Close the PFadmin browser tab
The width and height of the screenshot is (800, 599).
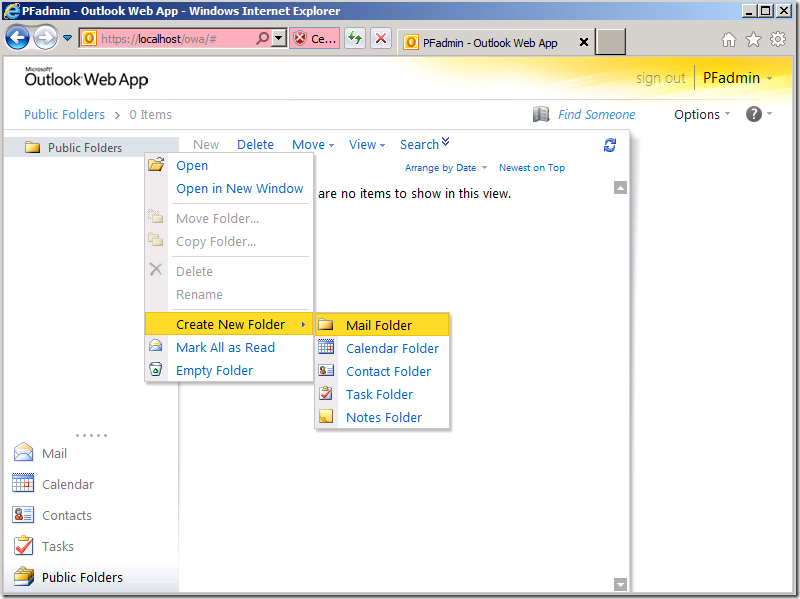[x=584, y=42]
